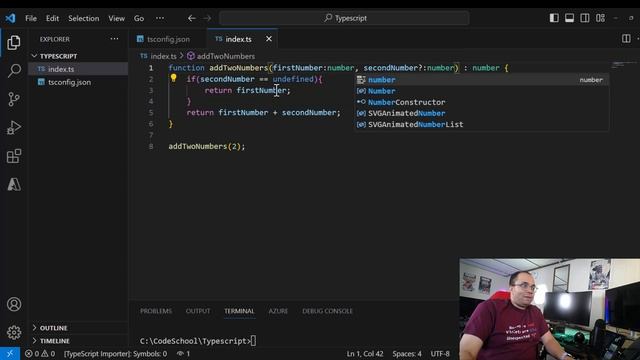Open the Azure view in activity bar

(x=14, y=184)
